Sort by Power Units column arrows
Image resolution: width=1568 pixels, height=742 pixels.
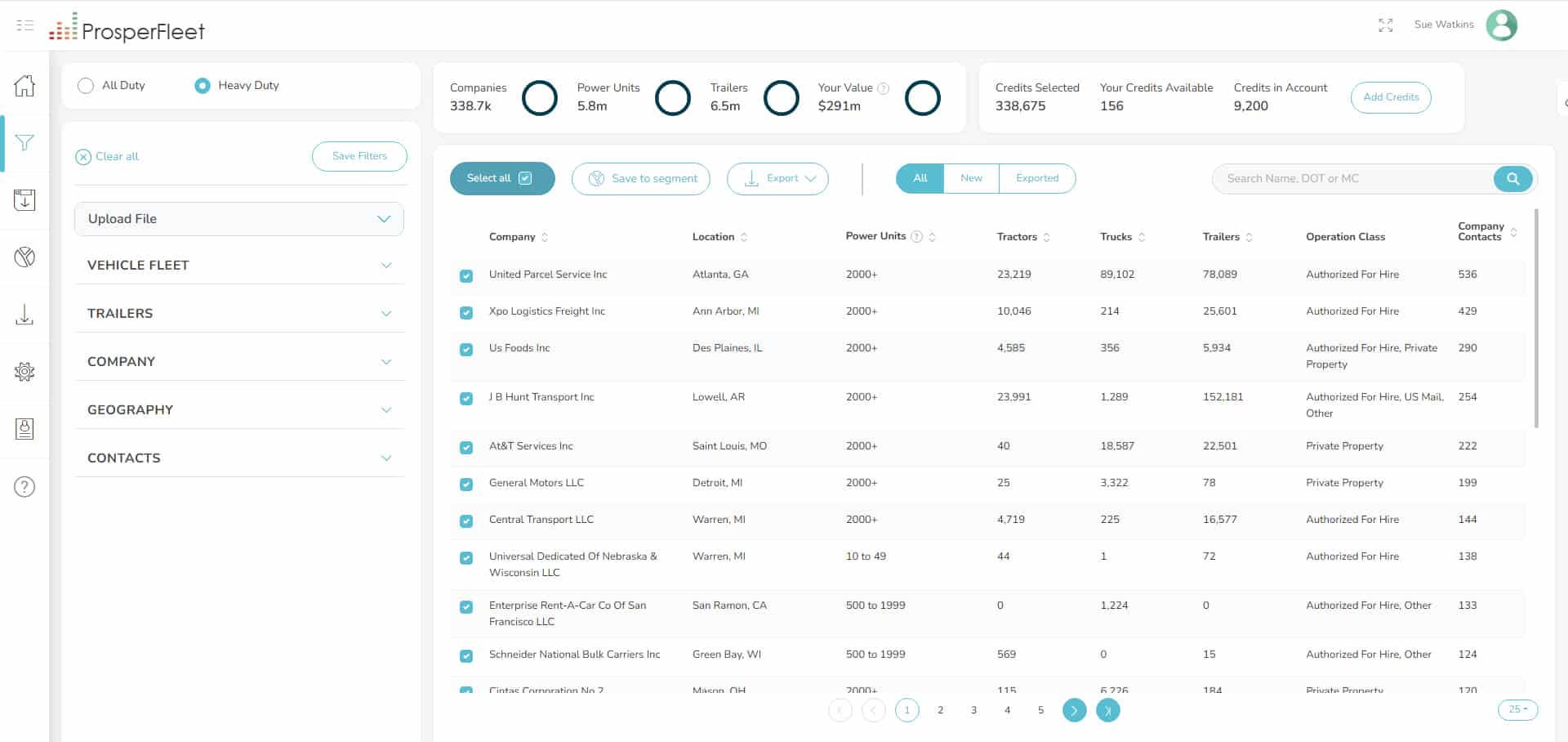(932, 237)
